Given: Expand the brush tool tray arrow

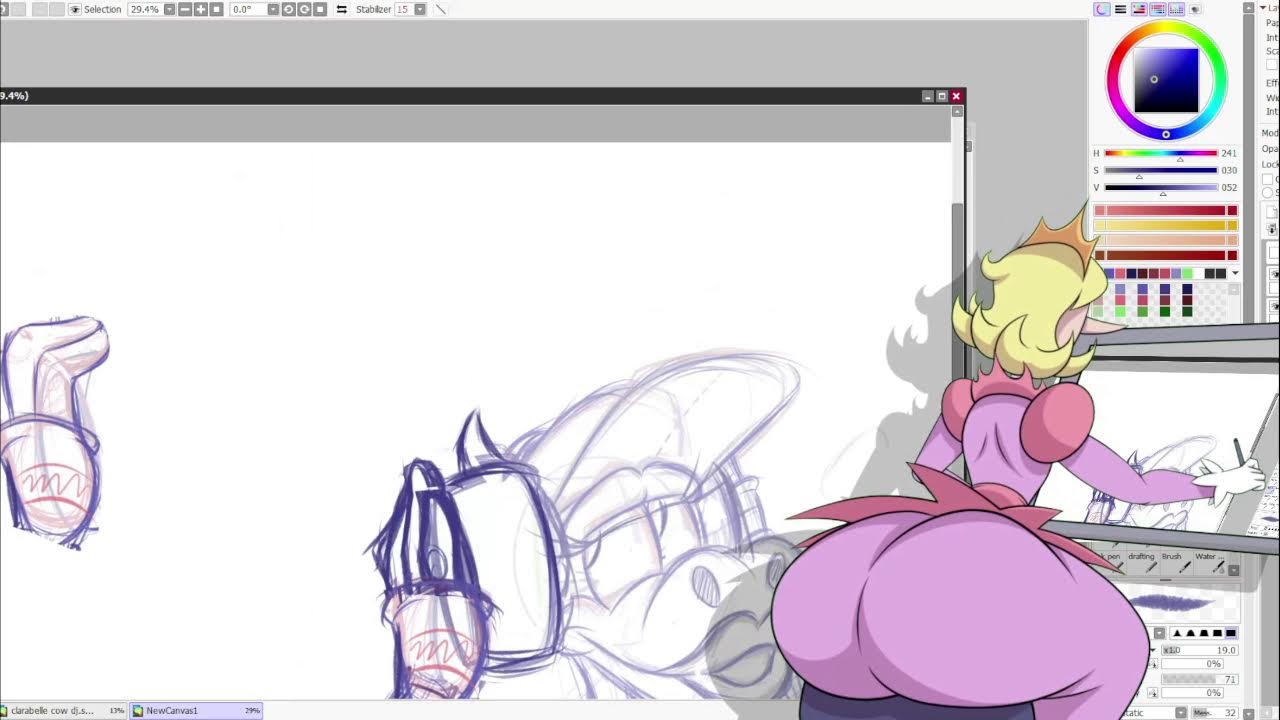Looking at the screenshot, I should (1233, 570).
